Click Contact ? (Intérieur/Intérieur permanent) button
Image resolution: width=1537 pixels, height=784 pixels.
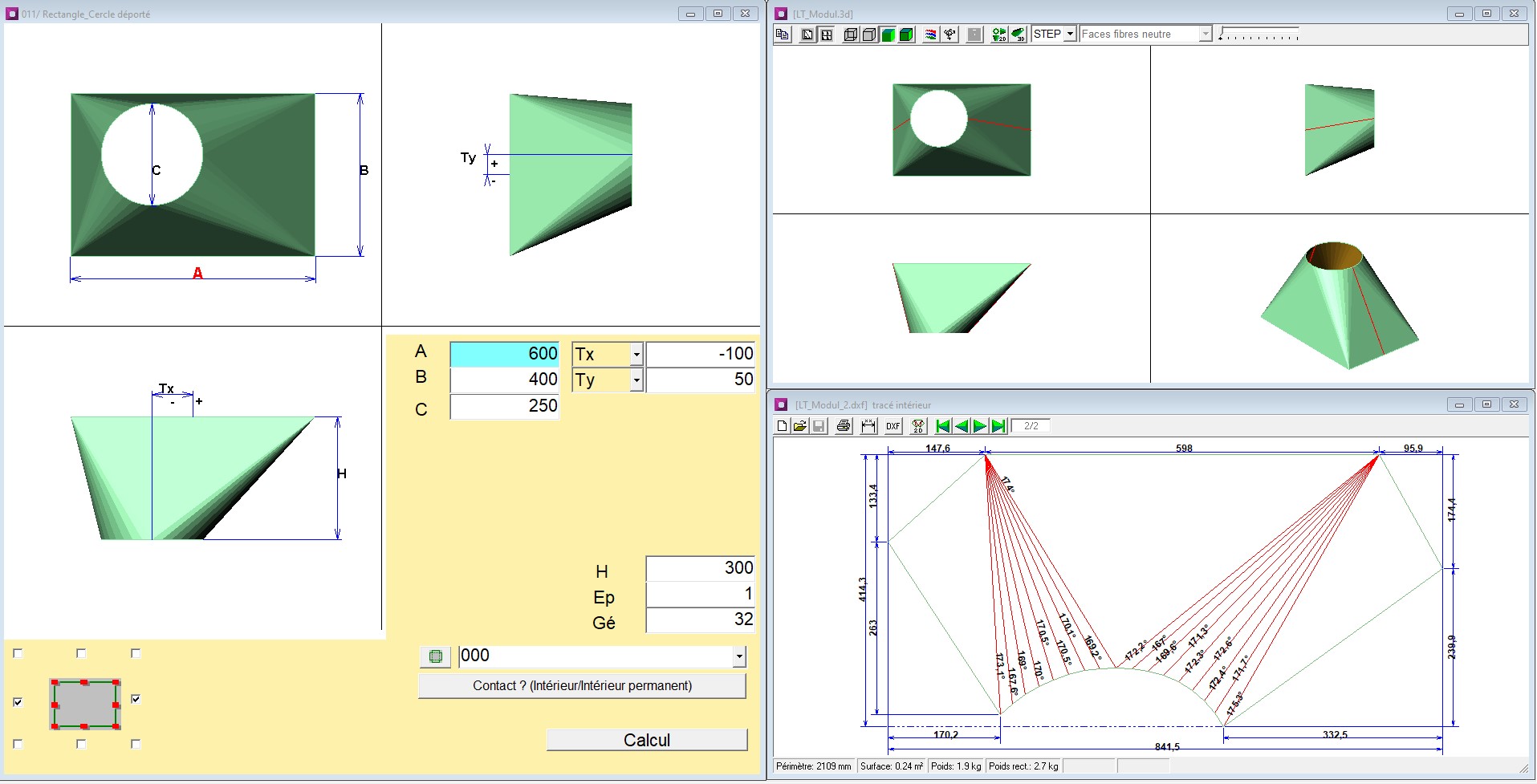582,686
